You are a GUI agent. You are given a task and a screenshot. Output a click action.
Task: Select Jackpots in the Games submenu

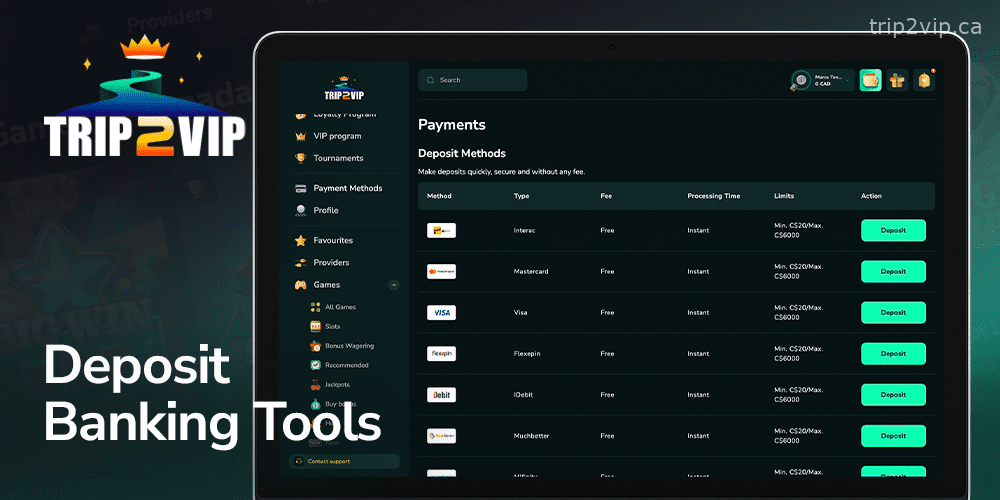click(337, 385)
